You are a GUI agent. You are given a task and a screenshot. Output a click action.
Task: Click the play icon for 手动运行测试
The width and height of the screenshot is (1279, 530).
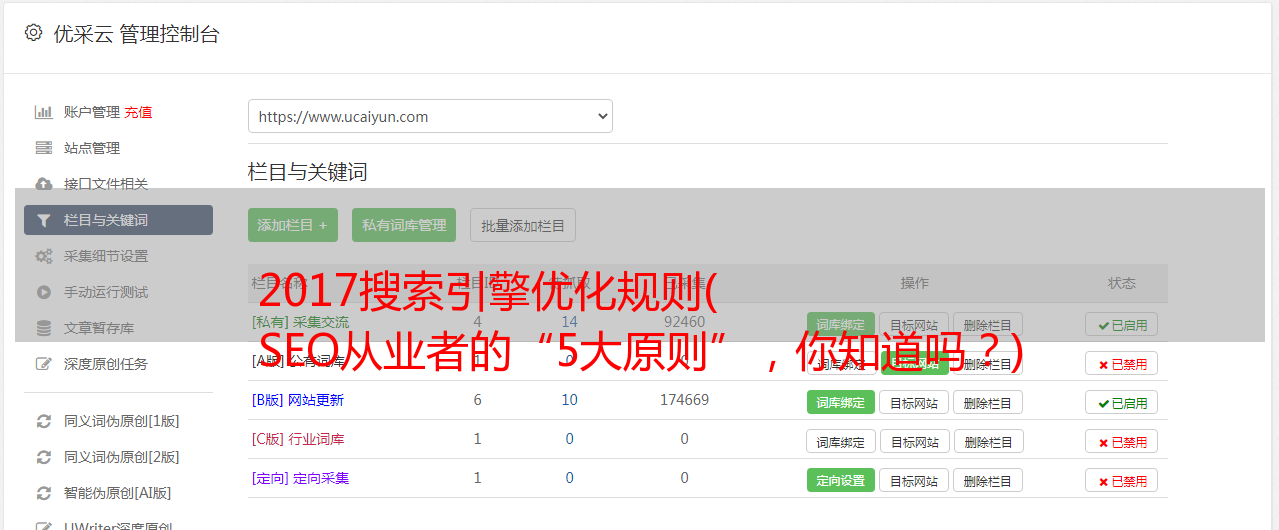tap(44, 292)
